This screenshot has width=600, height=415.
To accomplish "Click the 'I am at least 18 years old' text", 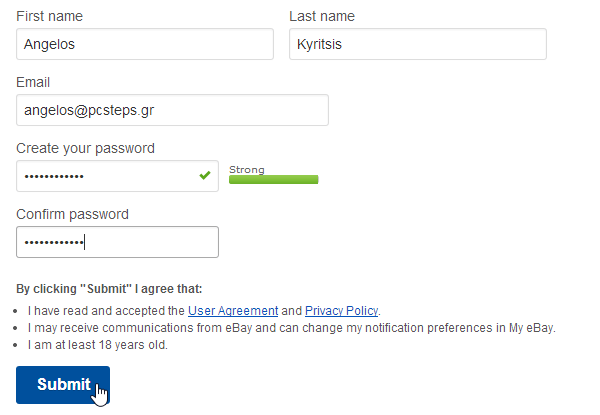I will (98, 345).
